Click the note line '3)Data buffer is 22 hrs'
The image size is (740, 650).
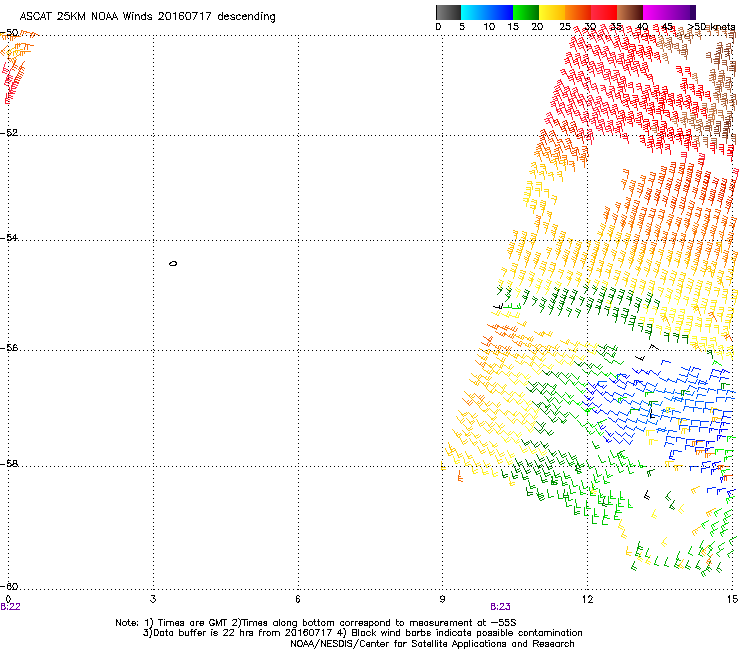pyautogui.click(x=362, y=633)
